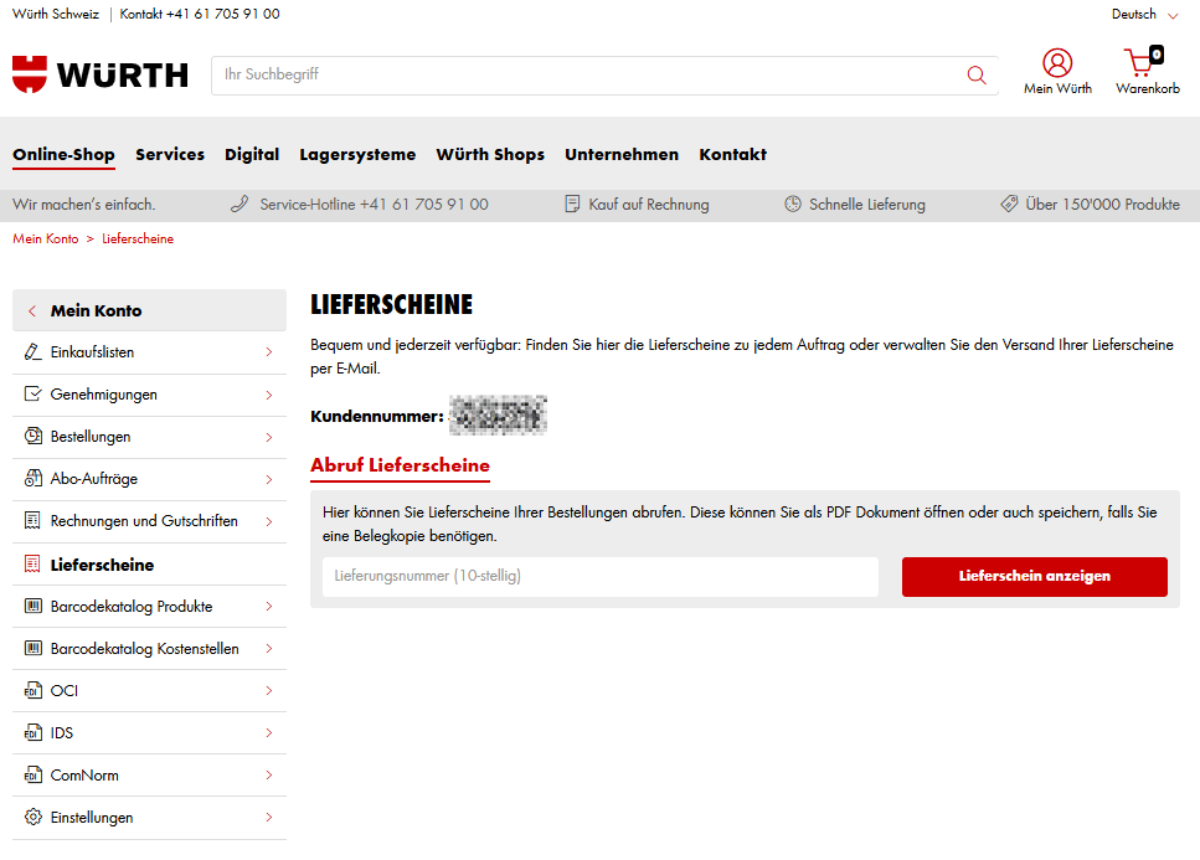
Task: Expand Einkaufslisten chevron
Action: coord(269,352)
